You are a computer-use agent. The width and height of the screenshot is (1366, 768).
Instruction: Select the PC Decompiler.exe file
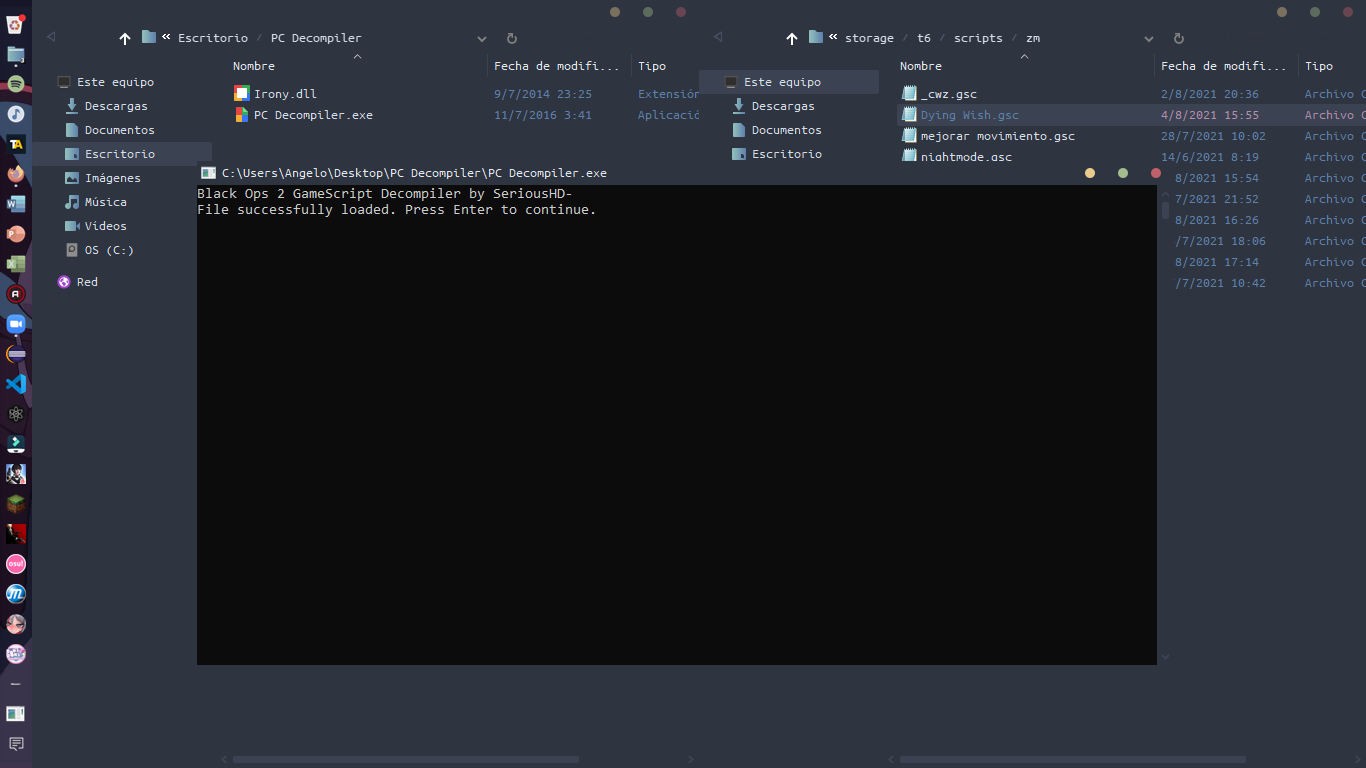click(313, 115)
